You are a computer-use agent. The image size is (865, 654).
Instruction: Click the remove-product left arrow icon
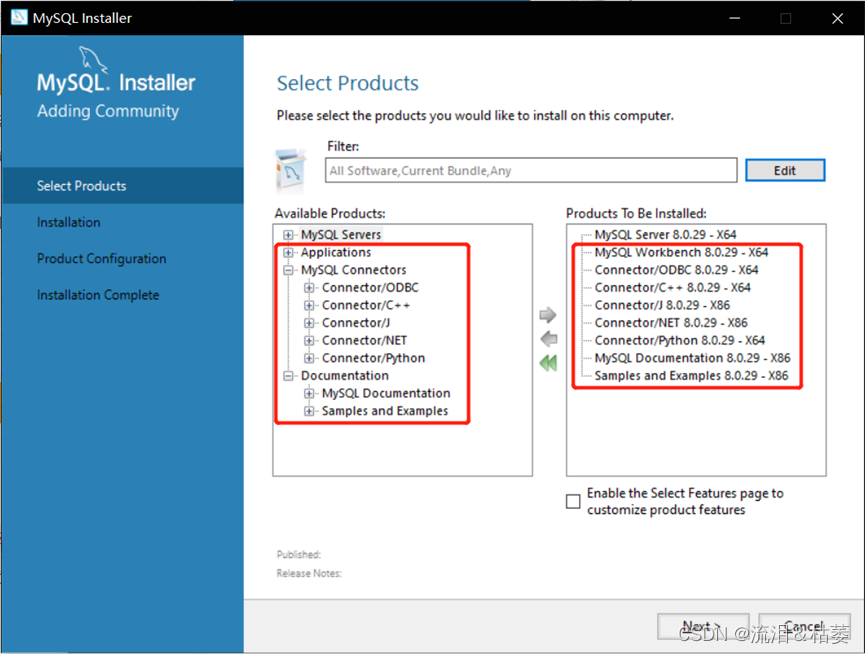[549, 339]
